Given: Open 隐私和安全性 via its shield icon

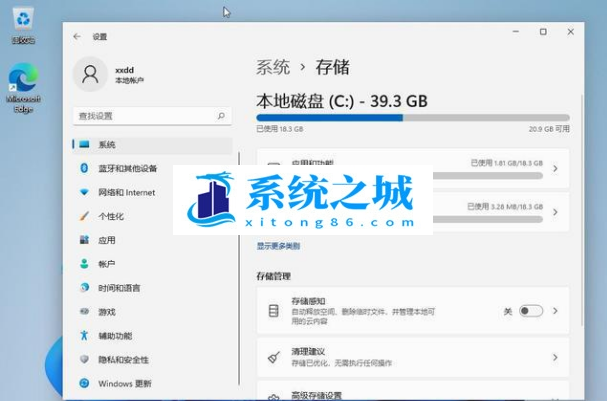Looking at the screenshot, I should coord(84,359).
